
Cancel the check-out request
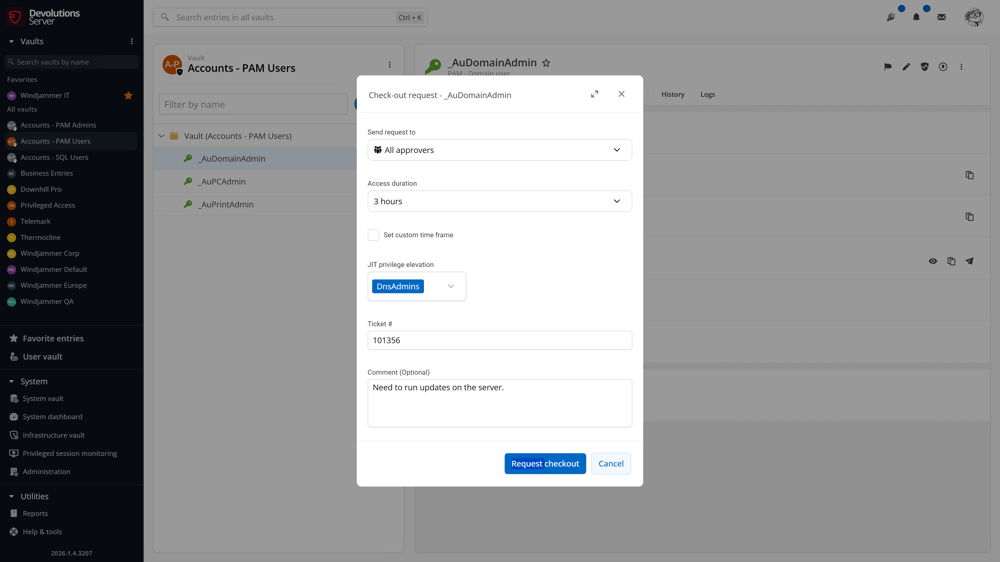pos(611,464)
